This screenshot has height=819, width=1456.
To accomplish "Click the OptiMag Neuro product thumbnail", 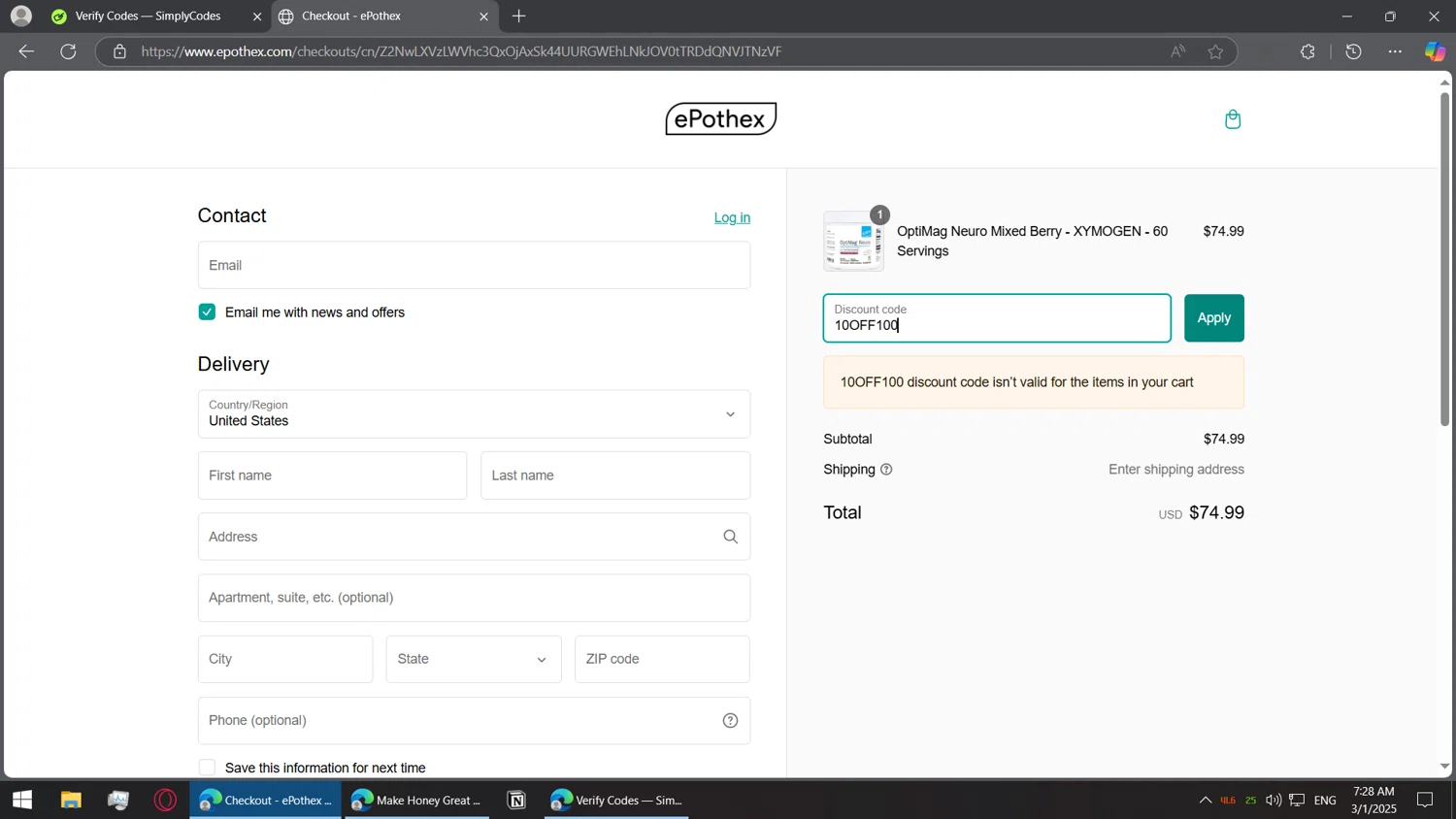I will (853, 241).
